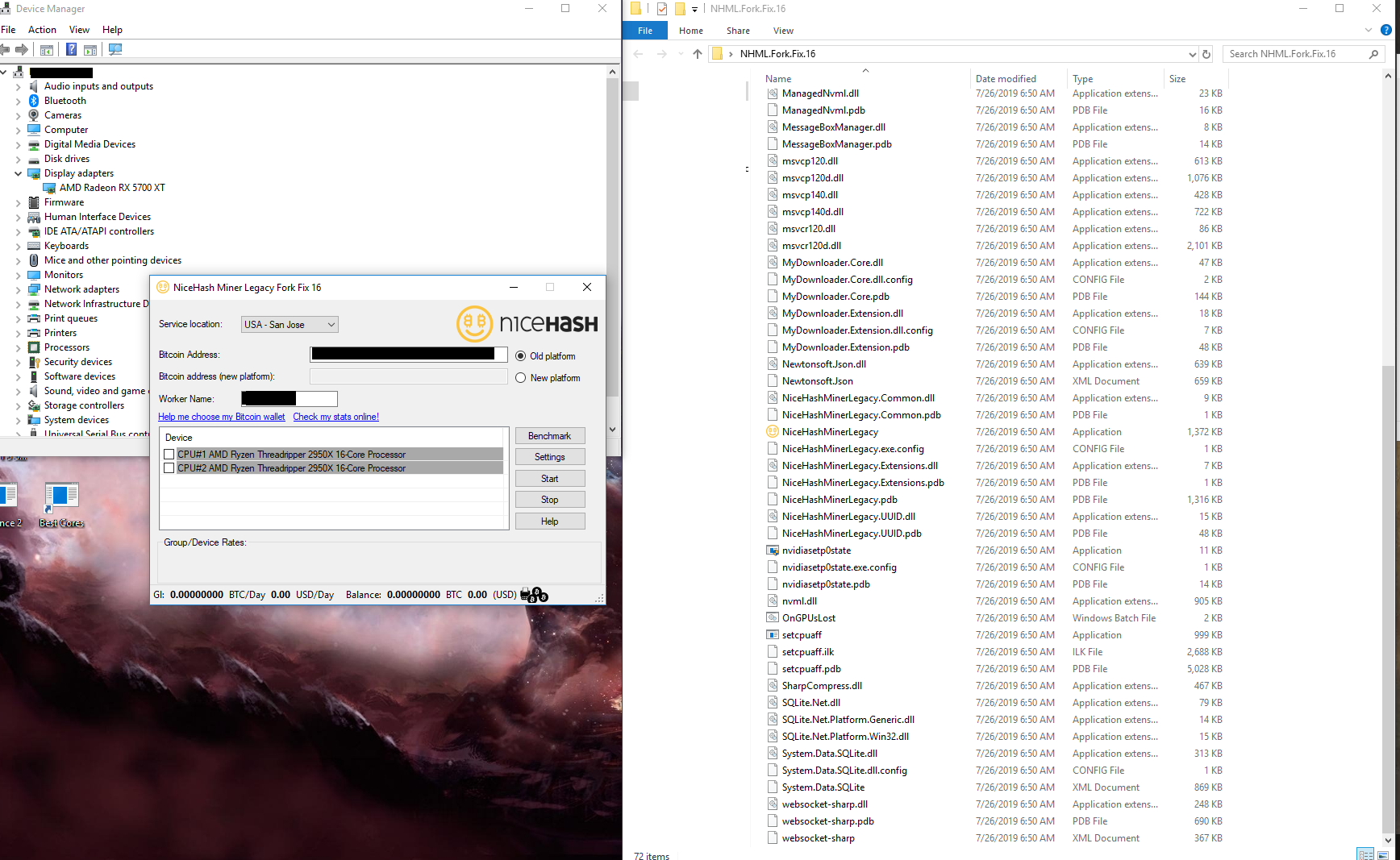Viewport: 1400px width, 860px height.
Task: Select New platform radio button
Action: (521, 378)
